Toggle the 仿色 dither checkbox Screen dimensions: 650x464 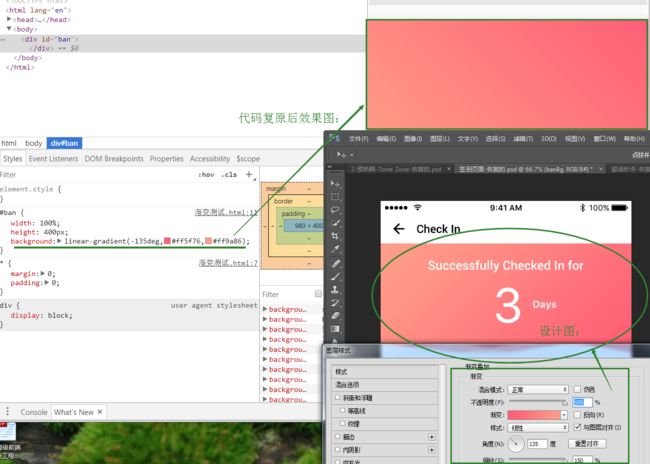[577, 389]
